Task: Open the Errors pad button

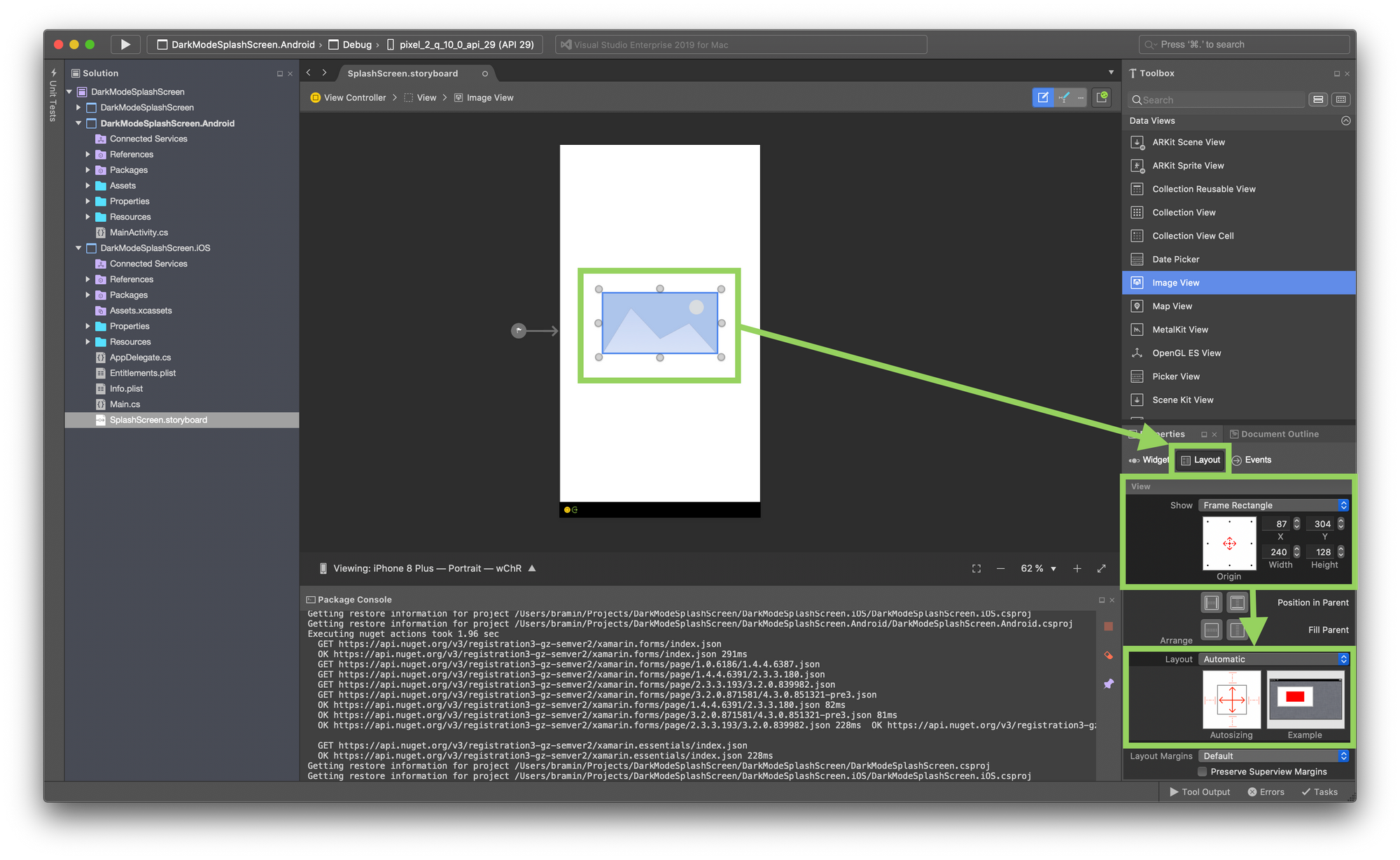Action: [1266, 792]
